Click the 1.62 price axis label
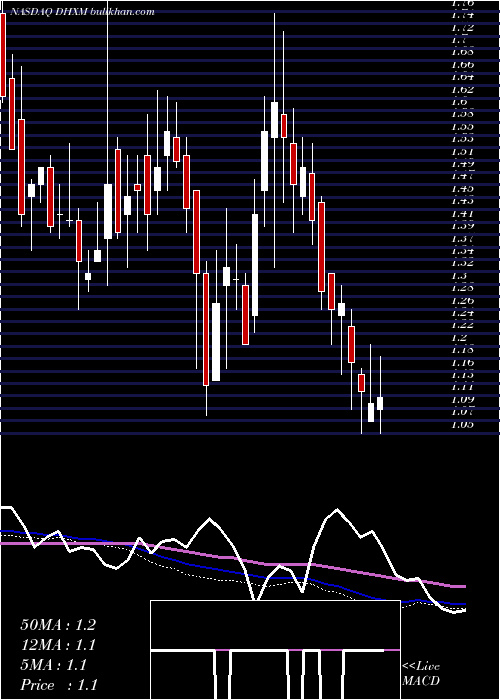500x700 pixels. (462, 89)
